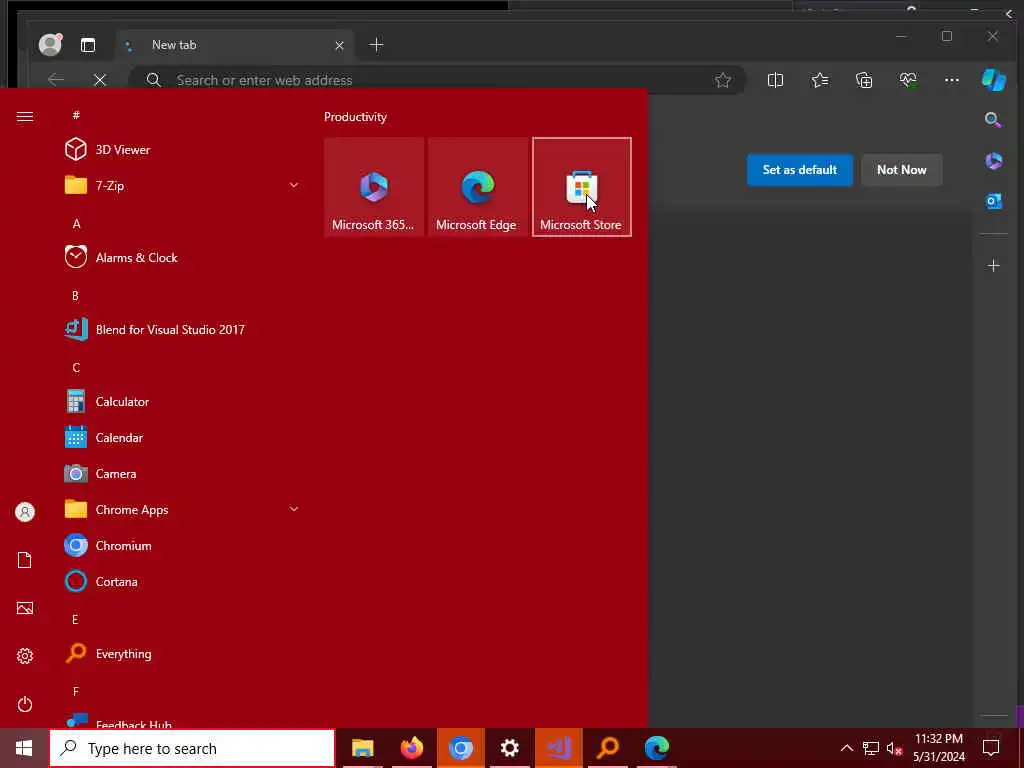The image size is (1024, 768).
Task: Launch the Microsoft Edge tile
Action: pyautogui.click(x=477, y=187)
